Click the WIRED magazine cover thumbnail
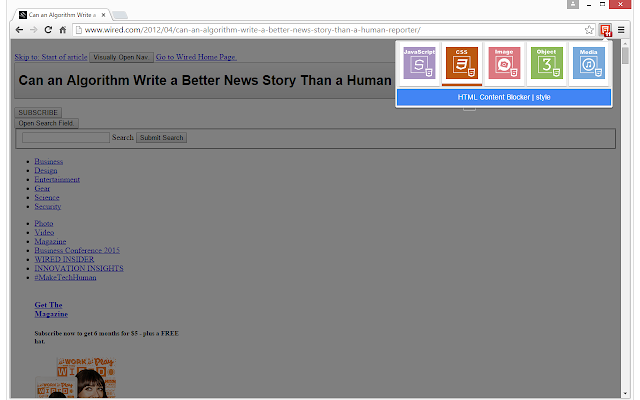The image size is (640, 400). pyautogui.click(x=76, y=377)
